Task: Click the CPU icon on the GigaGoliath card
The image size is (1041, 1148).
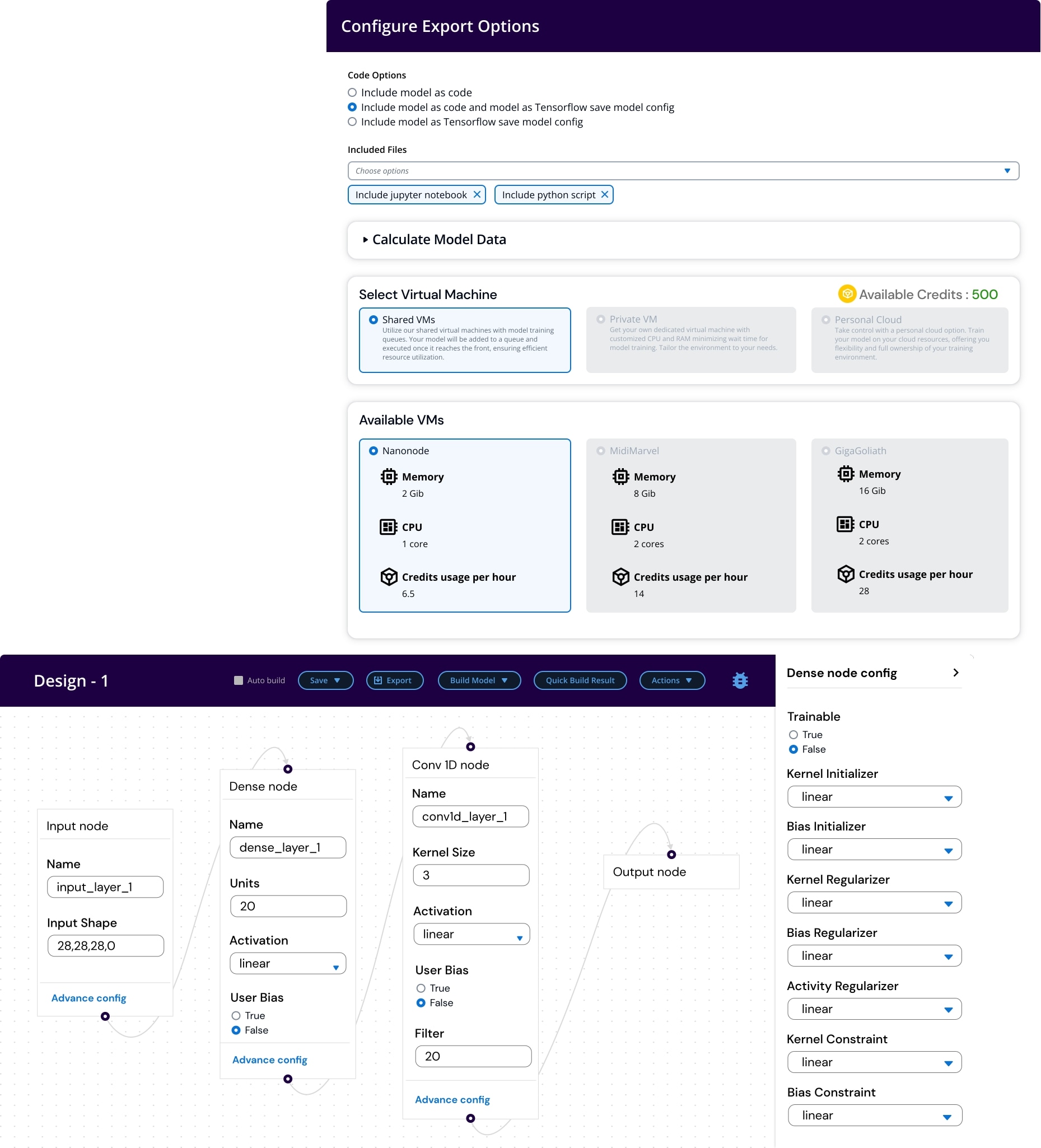Action: 845,524
